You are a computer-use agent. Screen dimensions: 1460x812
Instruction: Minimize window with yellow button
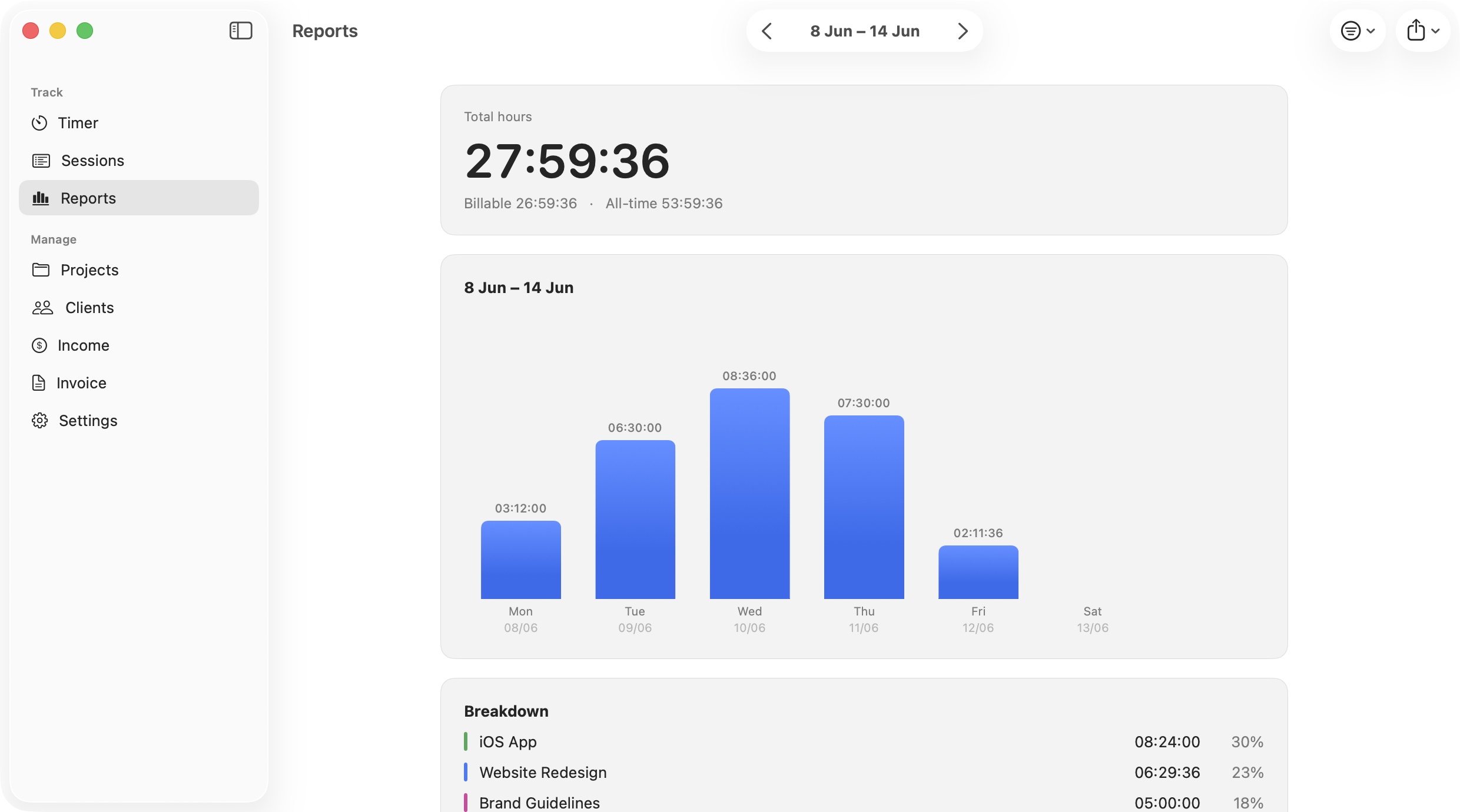tap(58, 31)
